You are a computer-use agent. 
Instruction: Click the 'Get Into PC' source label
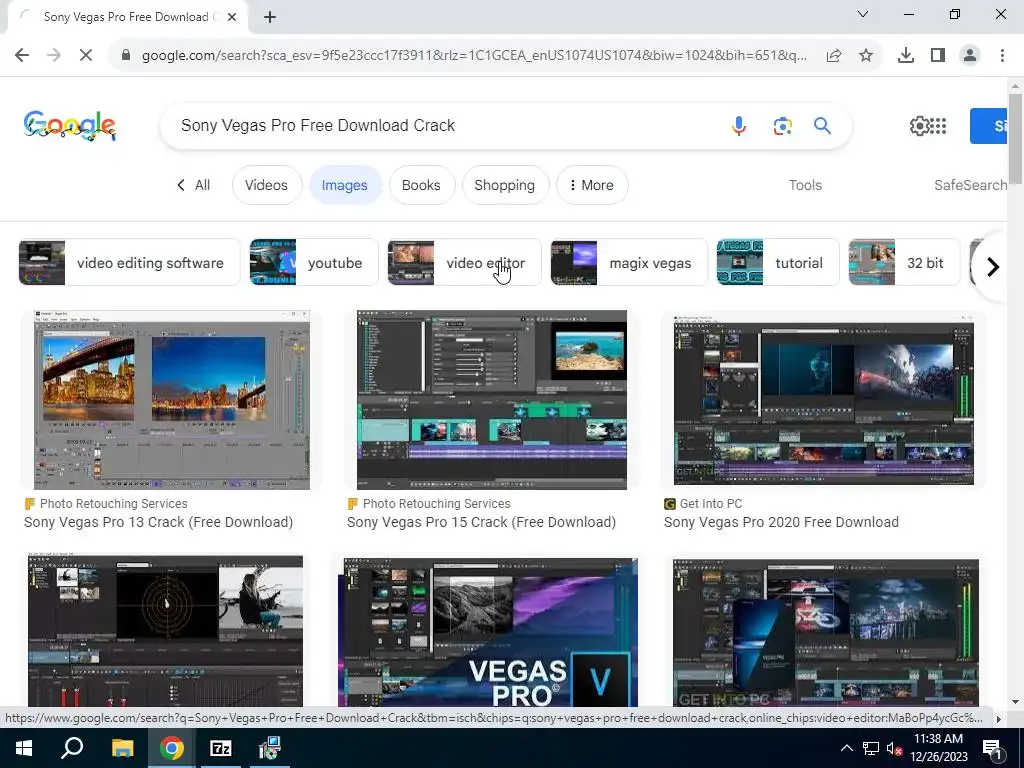pos(711,504)
